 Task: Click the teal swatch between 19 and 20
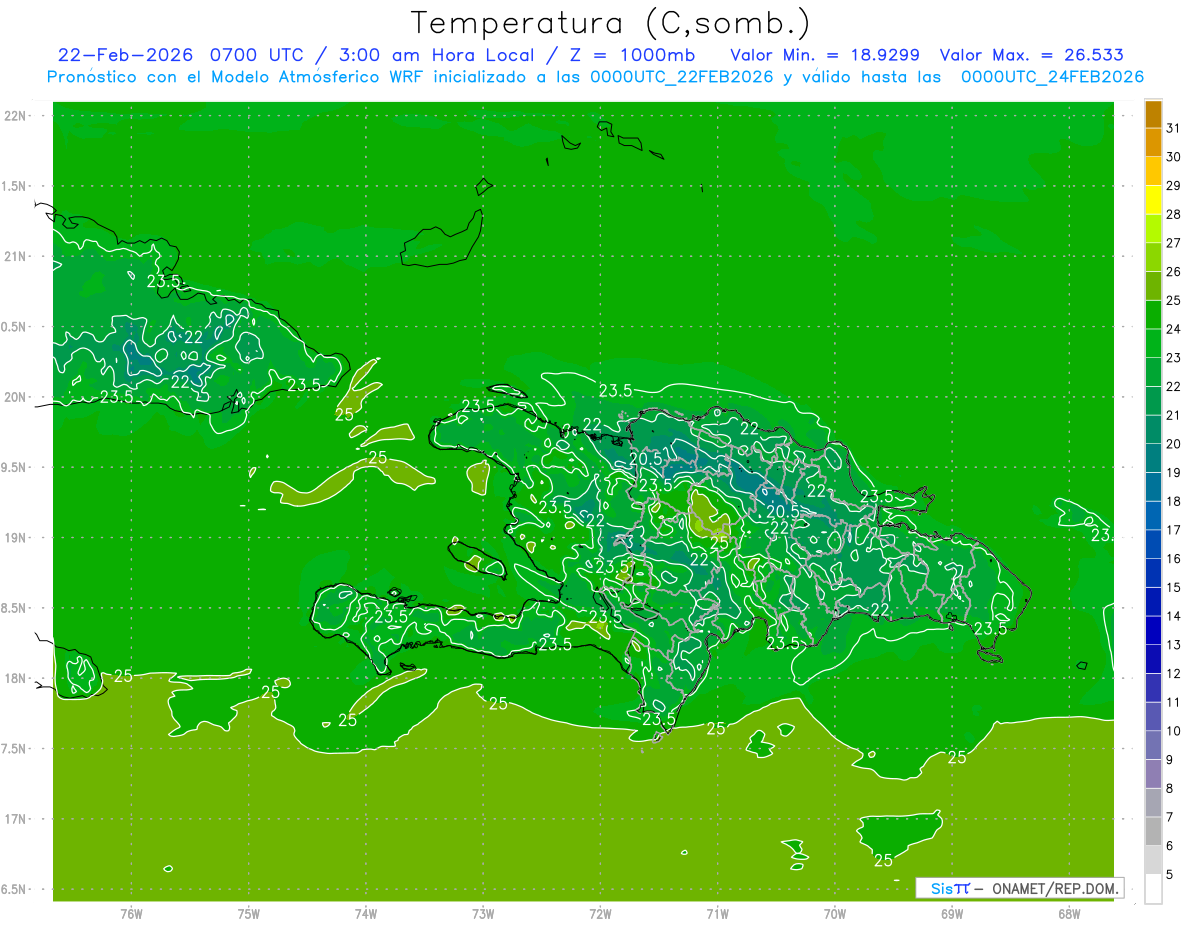pyautogui.click(x=1153, y=458)
